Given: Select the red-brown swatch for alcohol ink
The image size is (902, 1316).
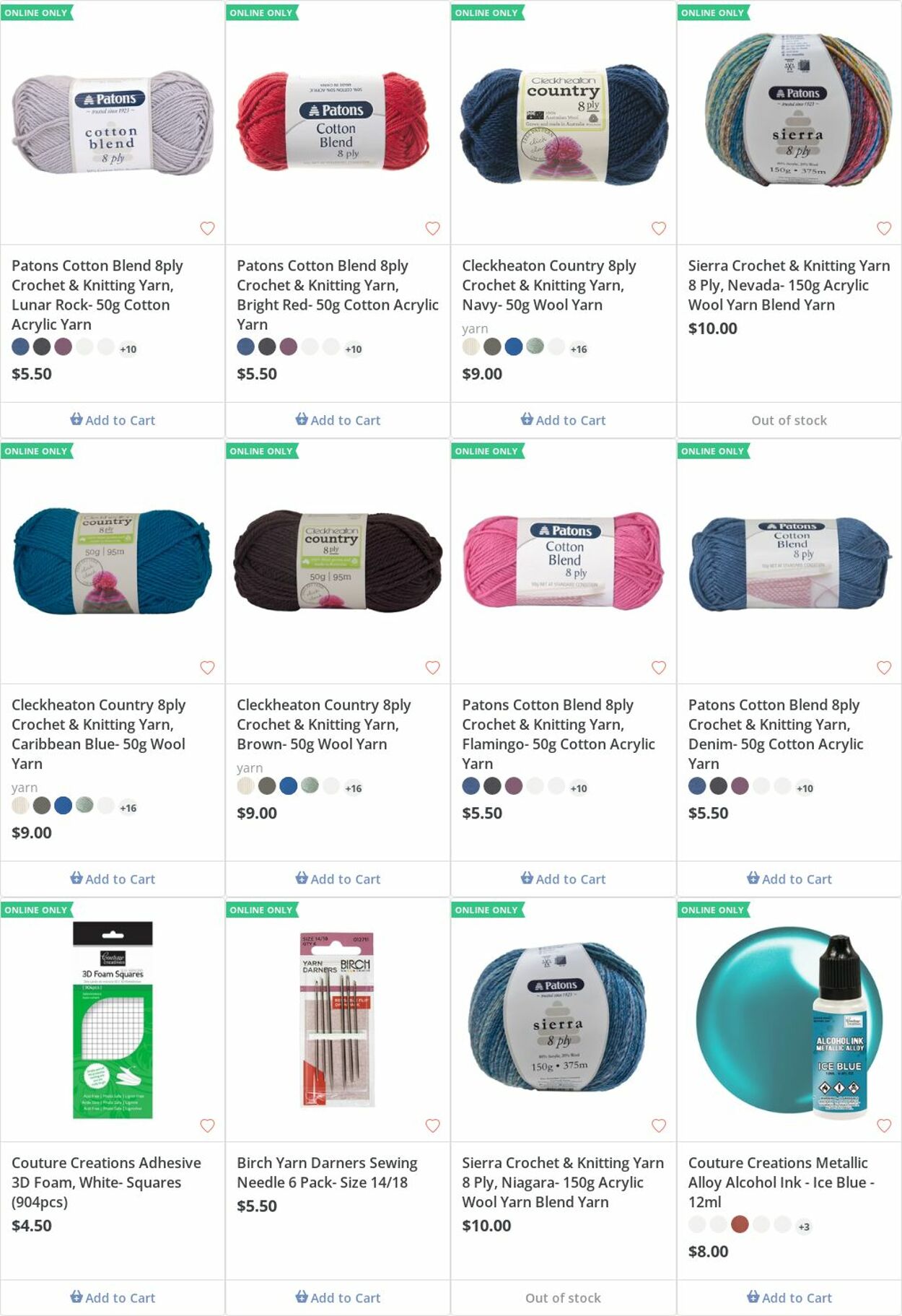Looking at the screenshot, I should click(740, 1224).
